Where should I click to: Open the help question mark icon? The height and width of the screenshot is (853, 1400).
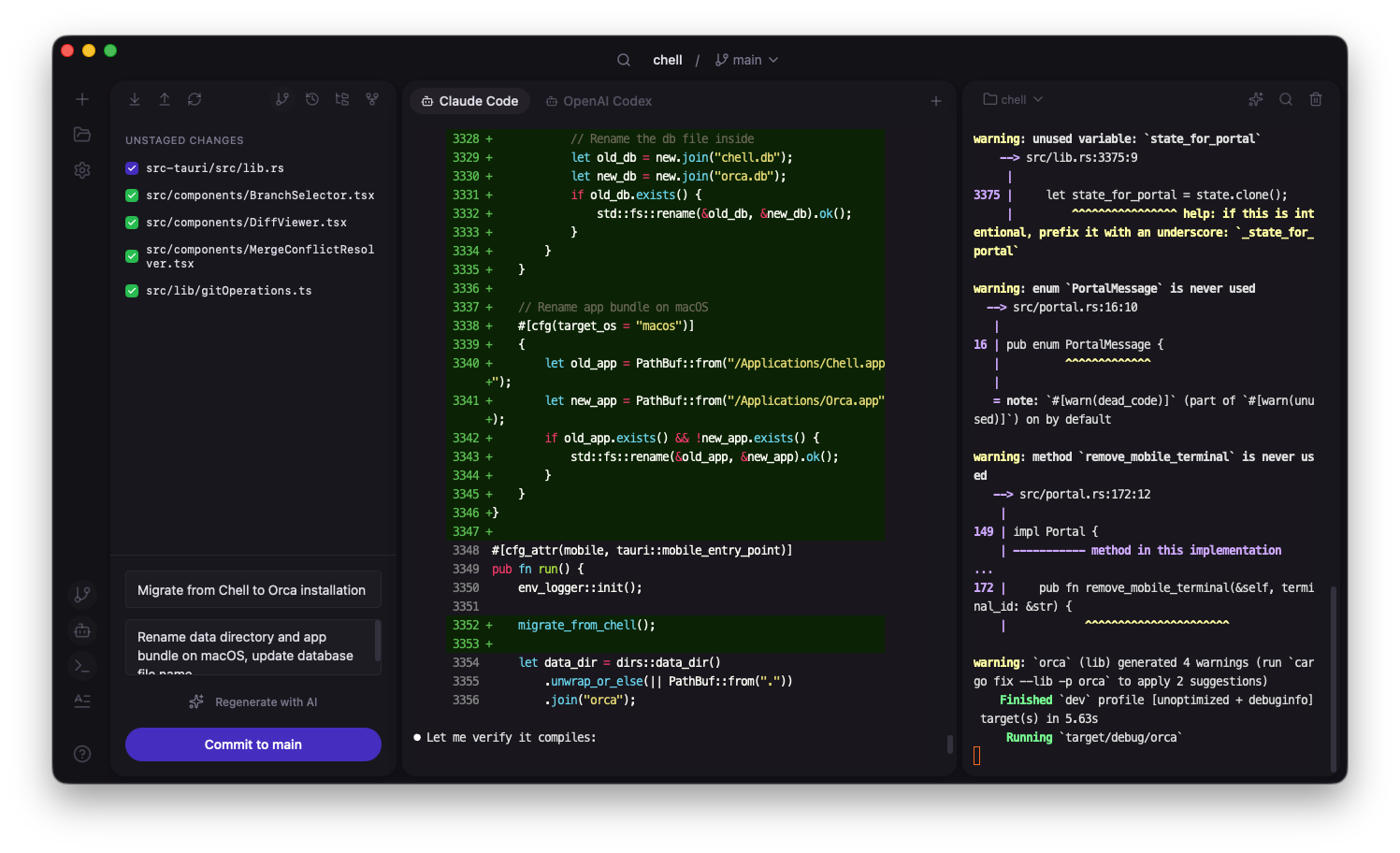pos(82,754)
